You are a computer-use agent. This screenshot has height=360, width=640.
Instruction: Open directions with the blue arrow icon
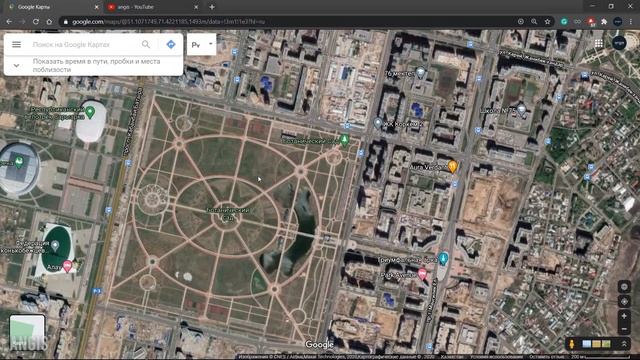click(x=171, y=44)
